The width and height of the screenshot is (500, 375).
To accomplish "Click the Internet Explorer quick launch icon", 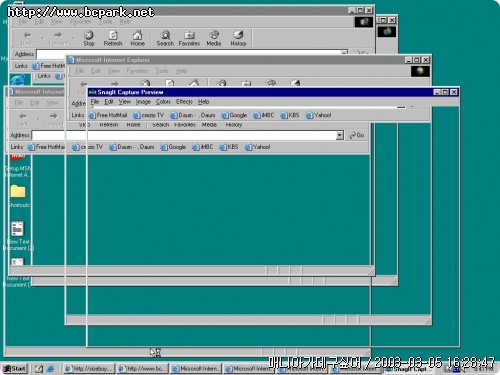I will click(50, 369).
